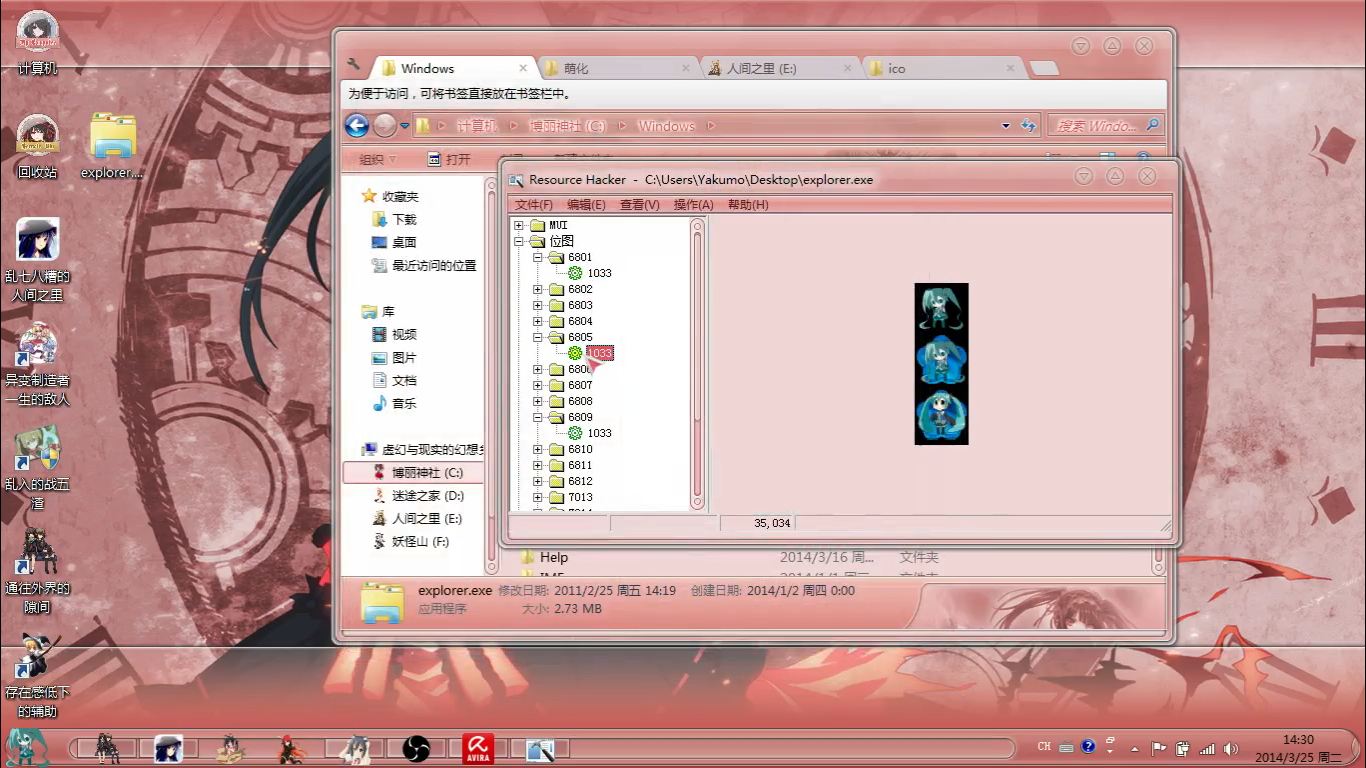Go forward in explorer window

[x=384, y=125]
